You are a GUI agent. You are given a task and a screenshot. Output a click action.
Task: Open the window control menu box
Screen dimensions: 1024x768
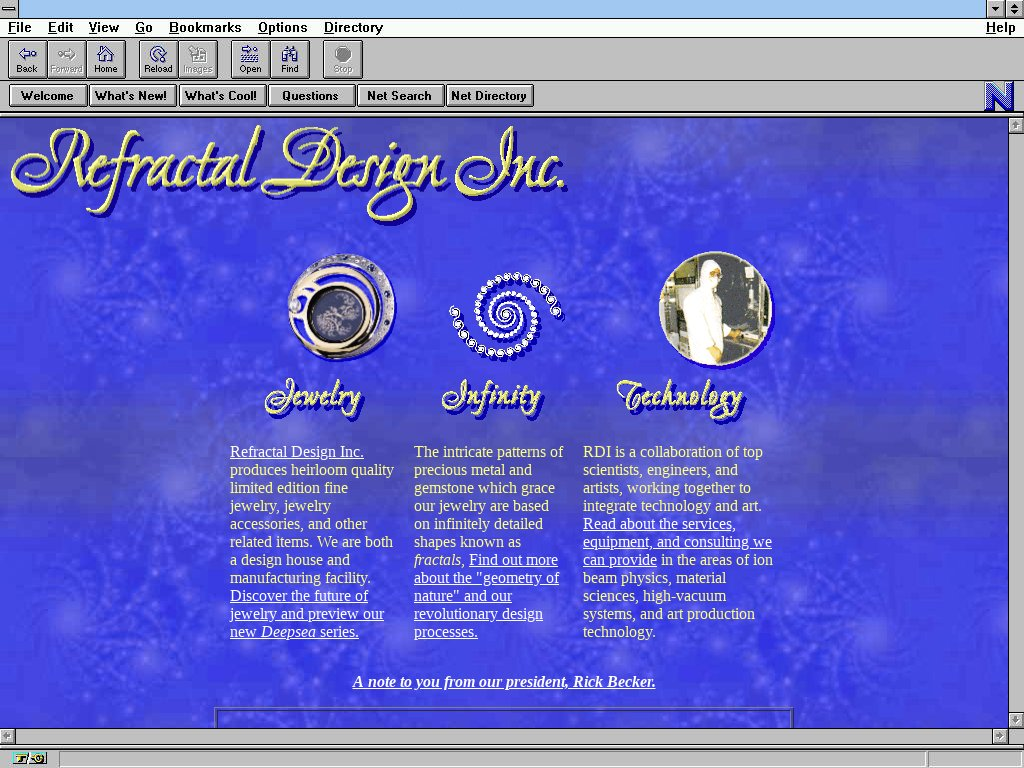tap(9, 9)
